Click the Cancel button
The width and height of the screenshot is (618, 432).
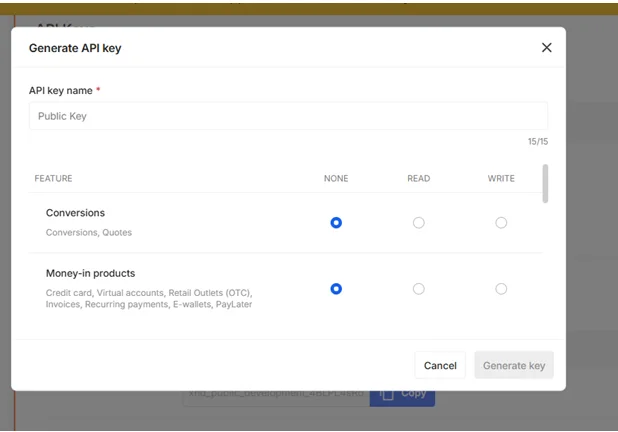(440, 365)
